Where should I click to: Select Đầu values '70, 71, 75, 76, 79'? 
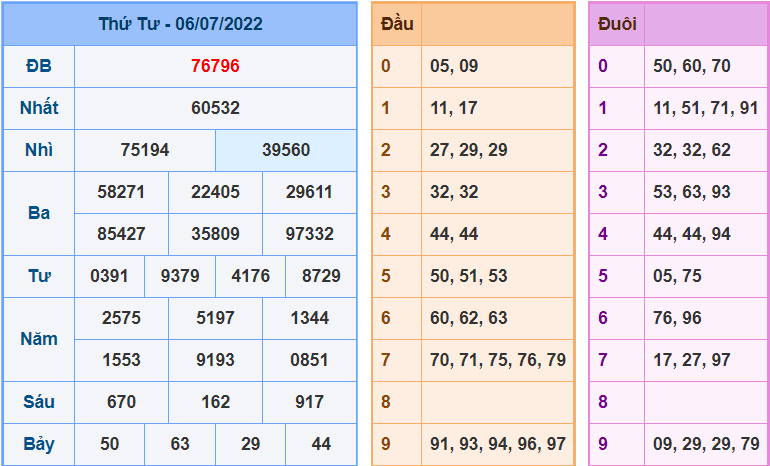point(498,360)
